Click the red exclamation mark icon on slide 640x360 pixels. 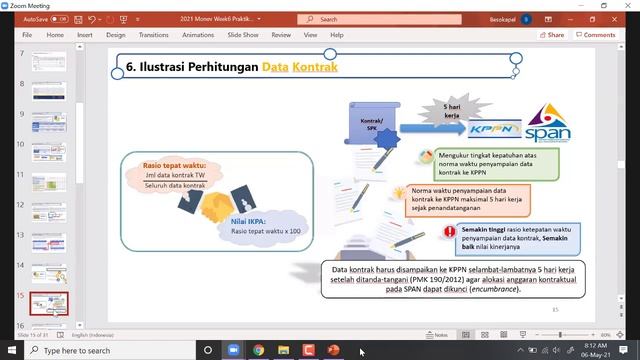[x=449, y=231]
